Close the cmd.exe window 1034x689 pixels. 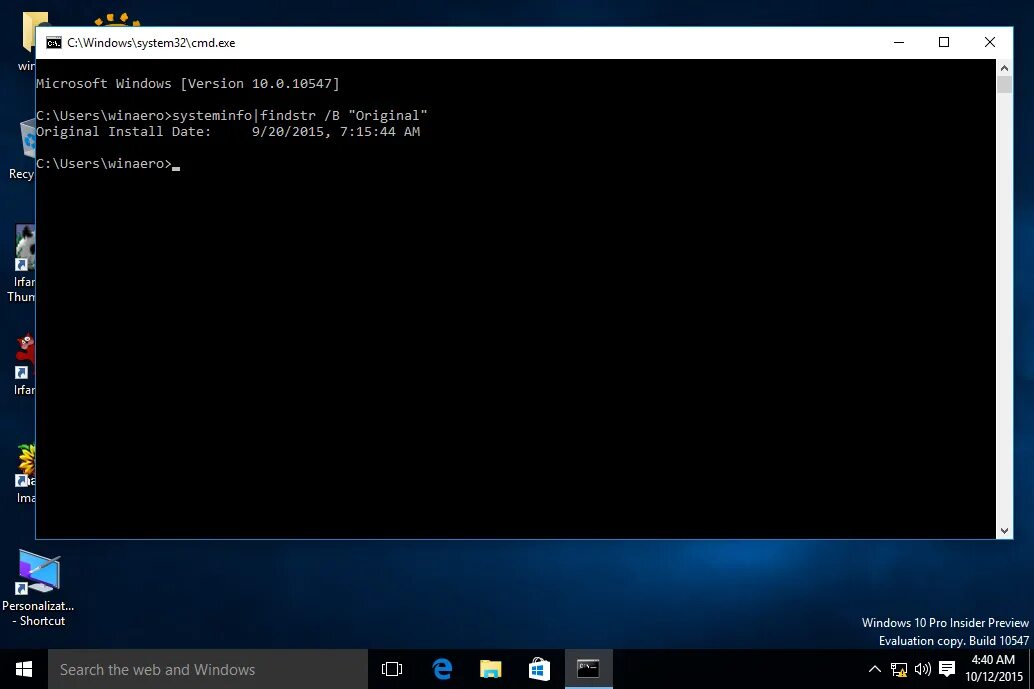(989, 42)
